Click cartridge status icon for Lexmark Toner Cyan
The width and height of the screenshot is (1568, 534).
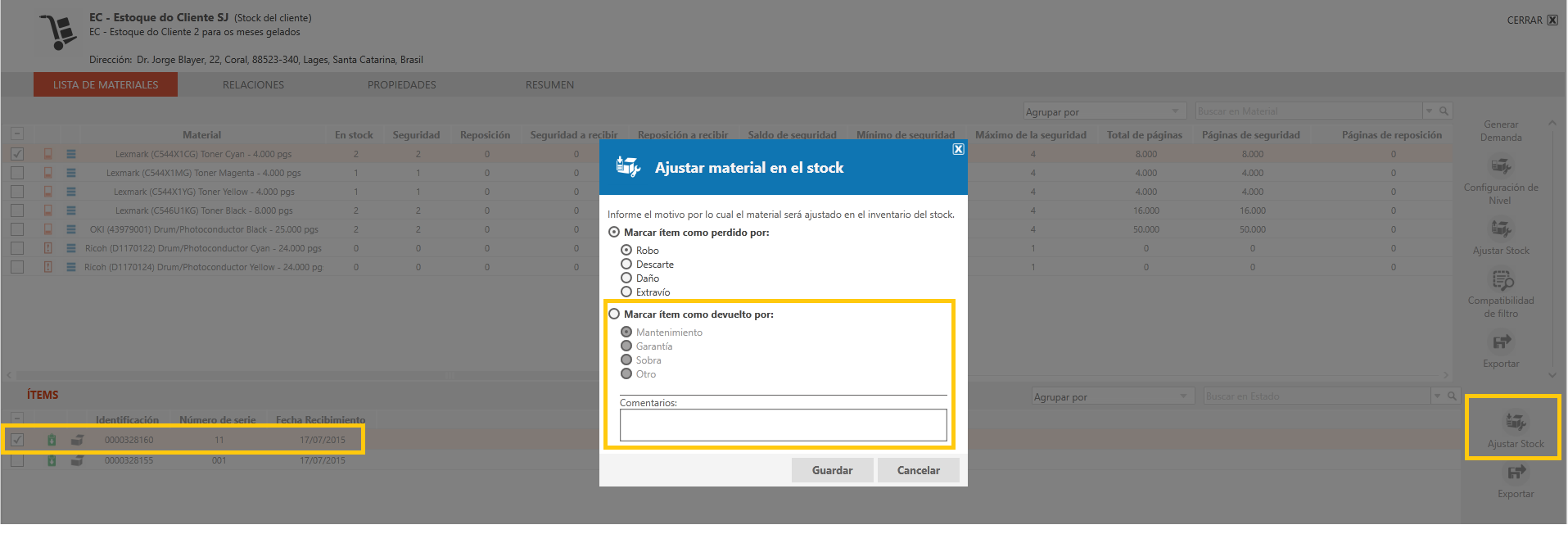[x=48, y=154]
